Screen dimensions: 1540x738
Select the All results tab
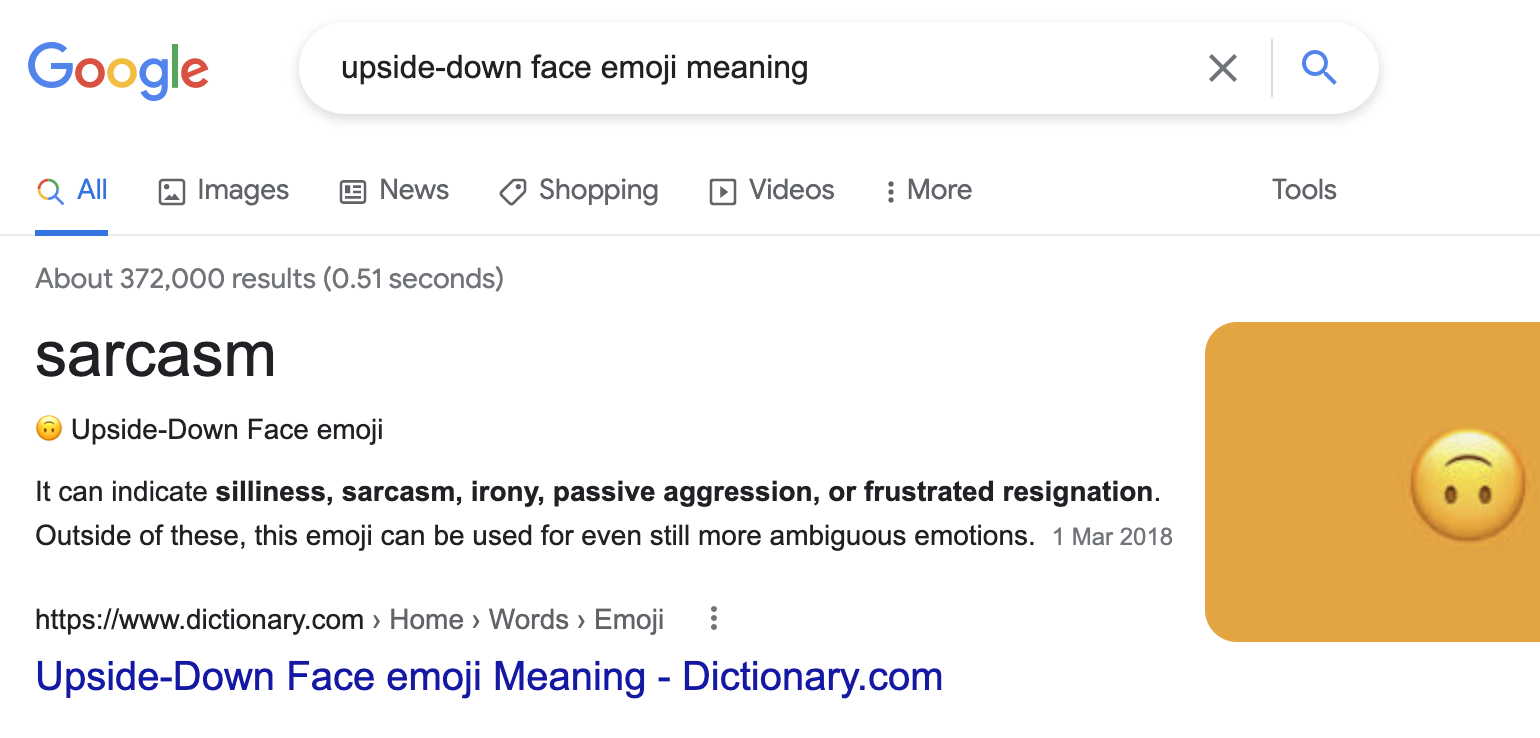(x=72, y=190)
